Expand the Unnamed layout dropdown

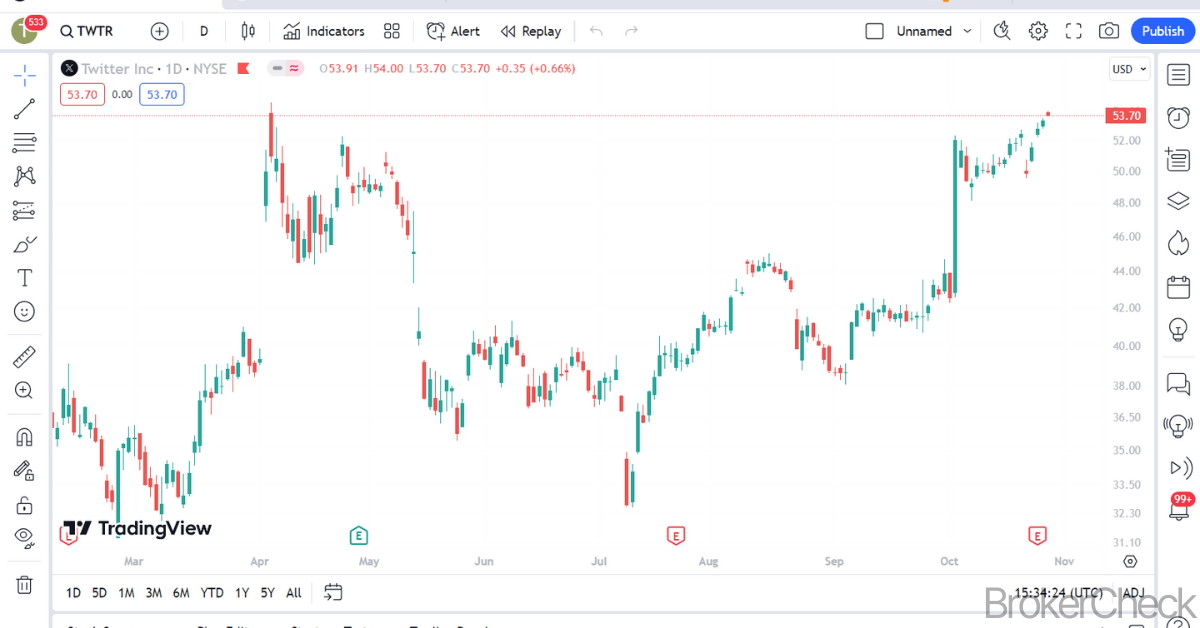coord(967,31)
